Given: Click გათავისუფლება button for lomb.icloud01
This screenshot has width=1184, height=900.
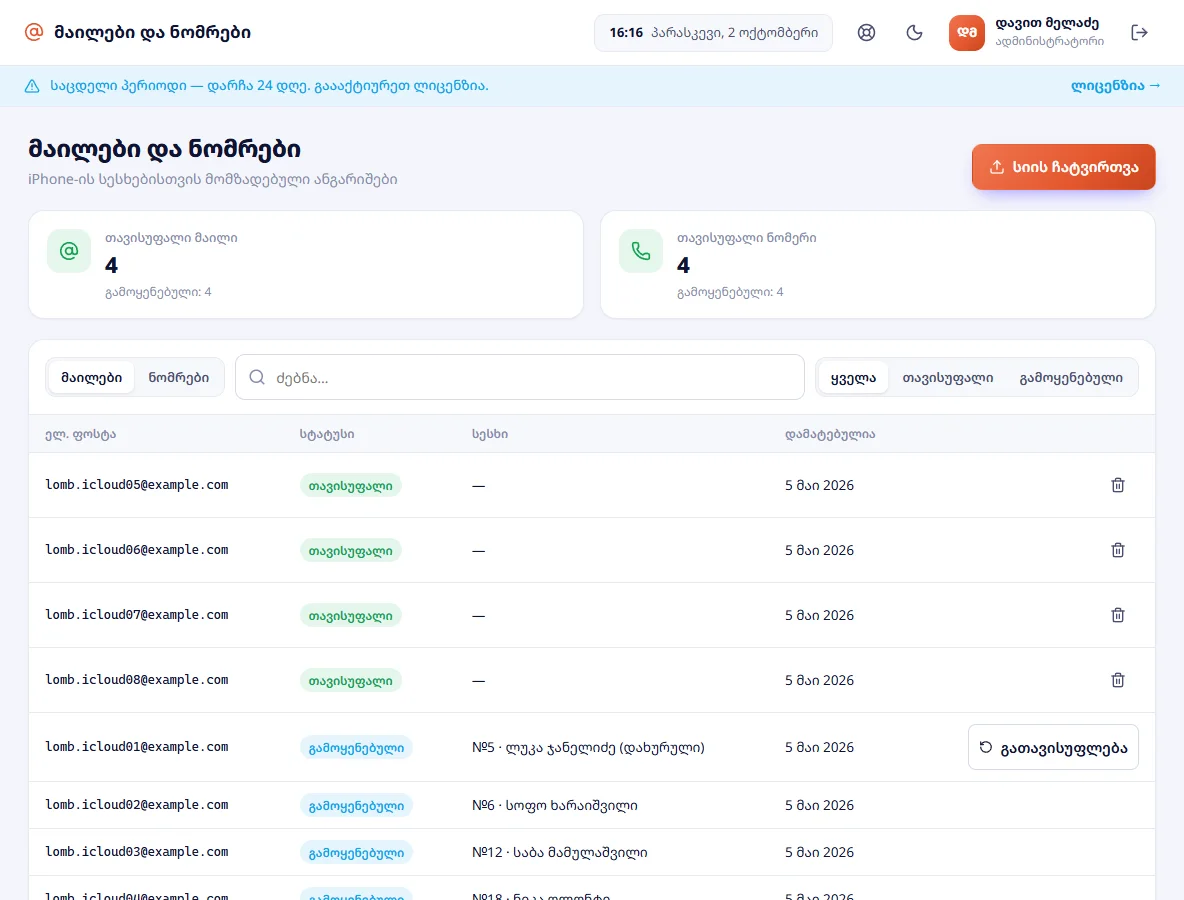Looking at the screenshot, I should point(1053,747).
